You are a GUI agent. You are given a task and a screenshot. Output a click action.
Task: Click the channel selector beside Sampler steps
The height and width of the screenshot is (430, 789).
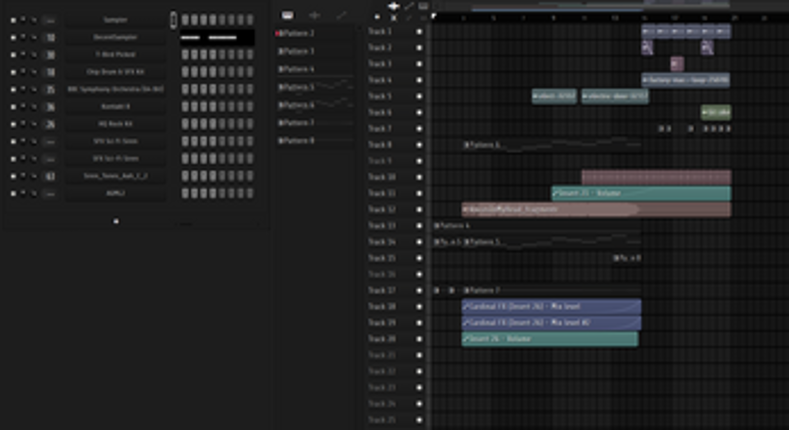point(174,20)
